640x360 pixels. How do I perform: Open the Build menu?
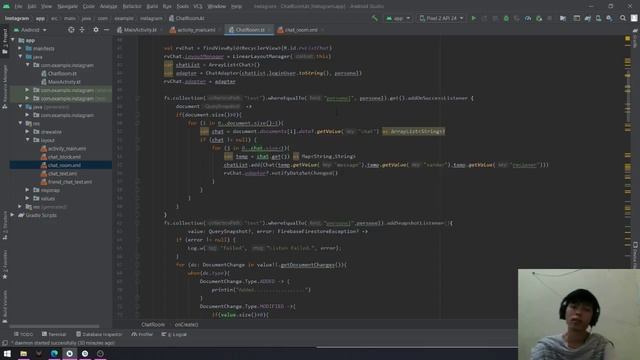(152, 6)
